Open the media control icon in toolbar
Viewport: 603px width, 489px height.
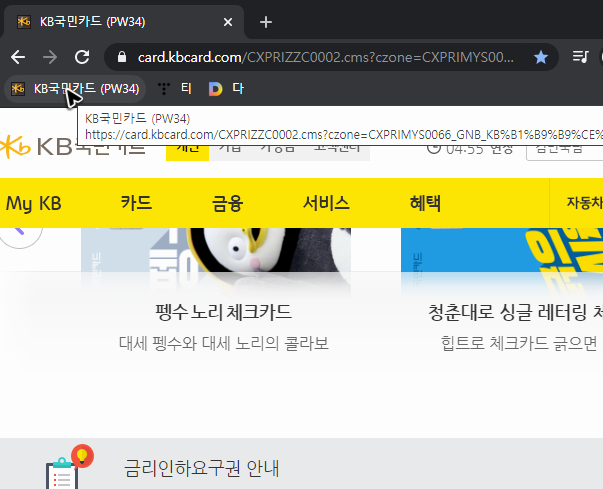(x=580, y=57)
